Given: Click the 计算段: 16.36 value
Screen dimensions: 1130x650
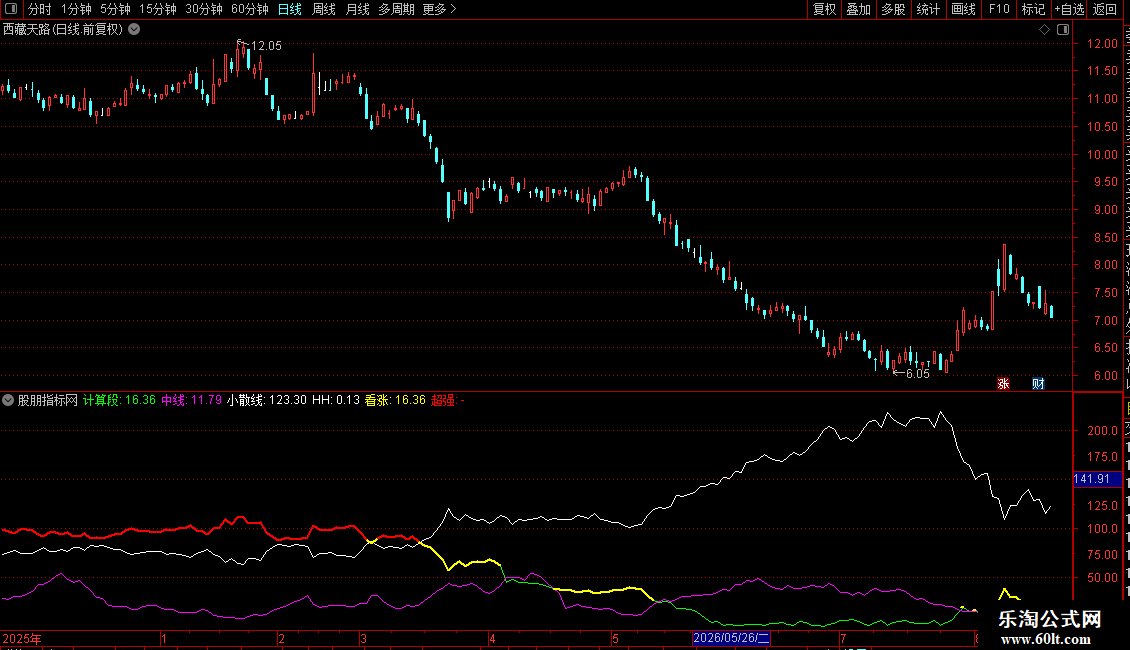Looking at the screenshot, I should coord(119,400).
